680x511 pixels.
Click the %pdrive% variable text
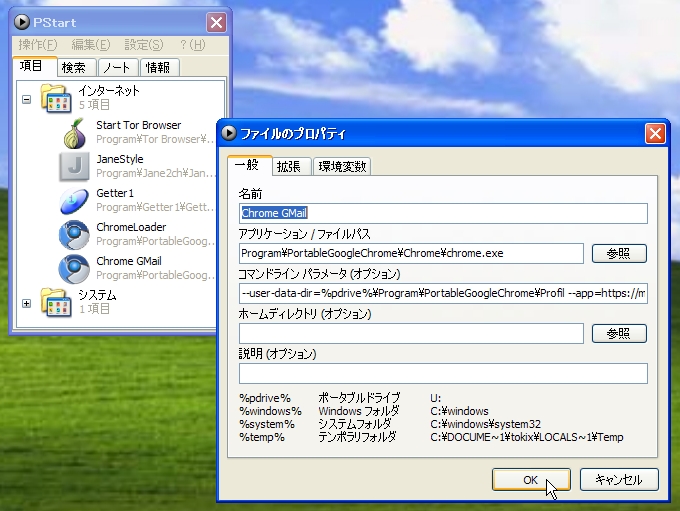265,398
